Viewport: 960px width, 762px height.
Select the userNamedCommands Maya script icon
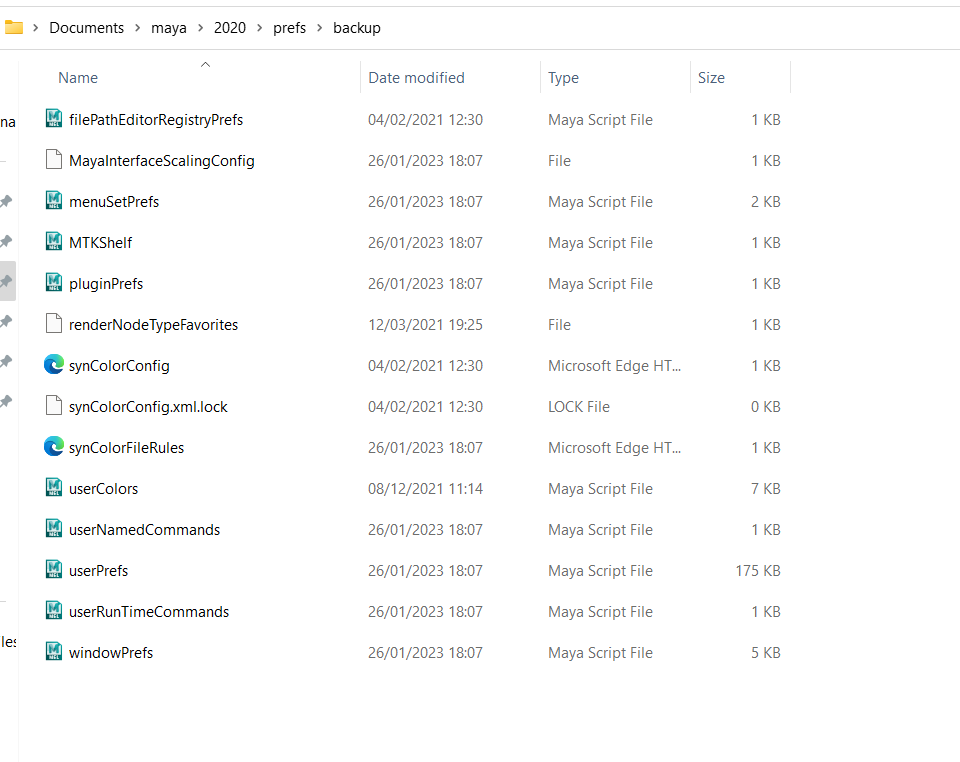tap(54, 528)
